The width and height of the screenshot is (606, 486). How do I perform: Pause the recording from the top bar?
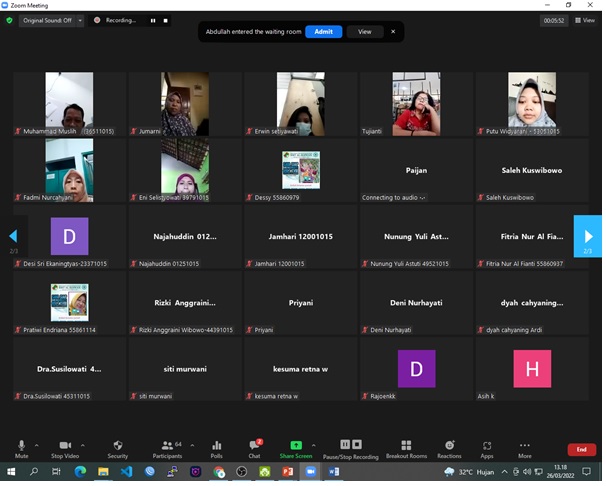pos(153,20)
